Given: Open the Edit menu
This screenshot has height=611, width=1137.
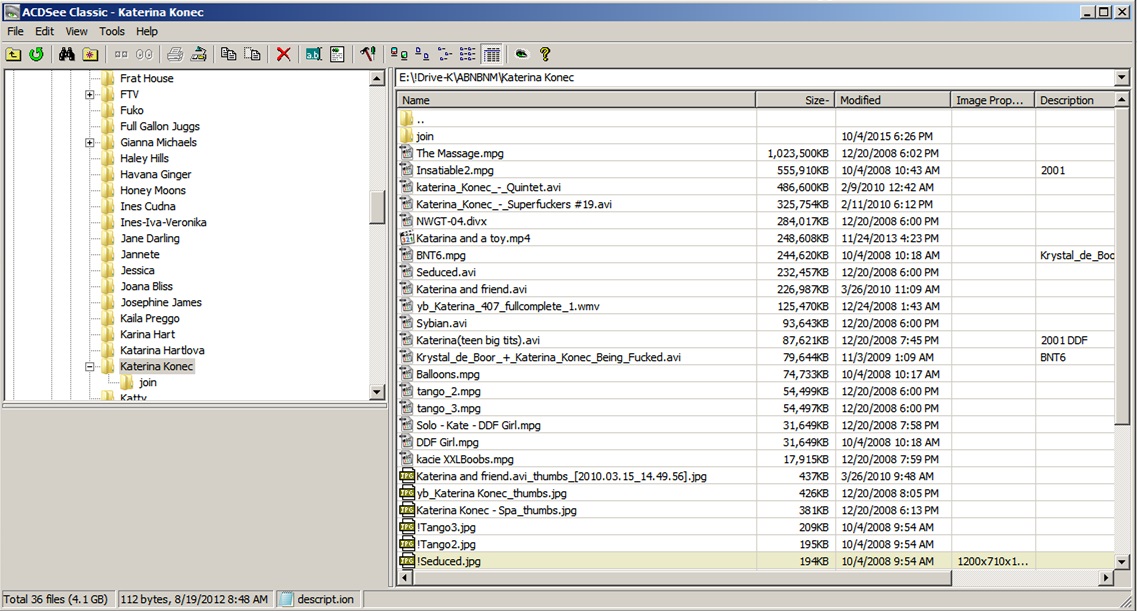Looking at the screenshot, I should point(44,31).
